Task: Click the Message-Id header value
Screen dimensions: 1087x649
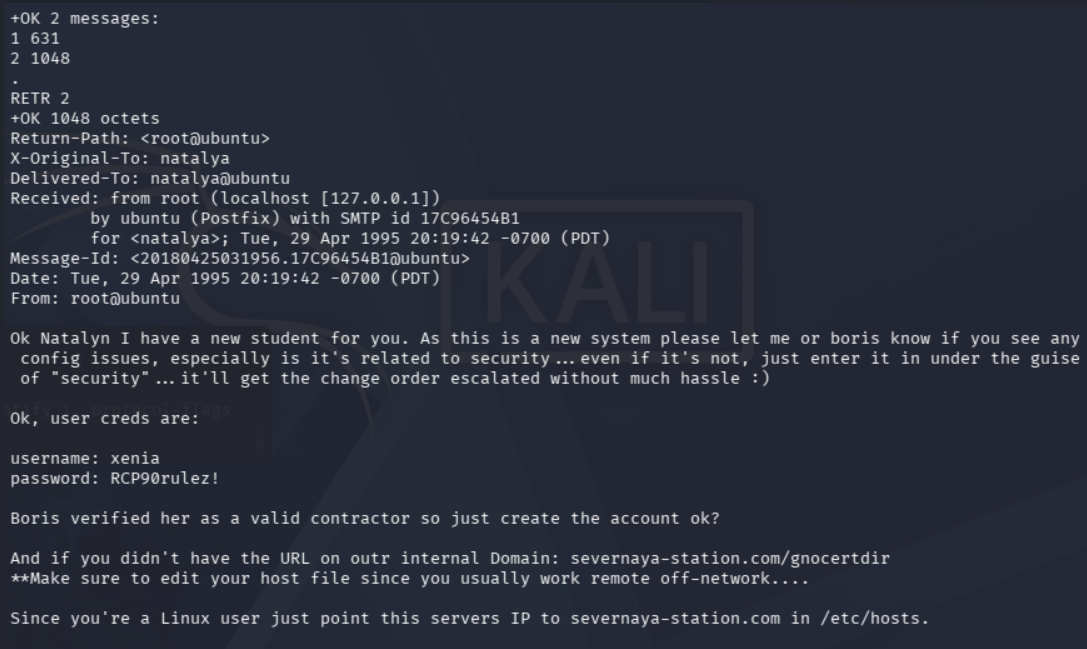Action: tap(300, 259)
